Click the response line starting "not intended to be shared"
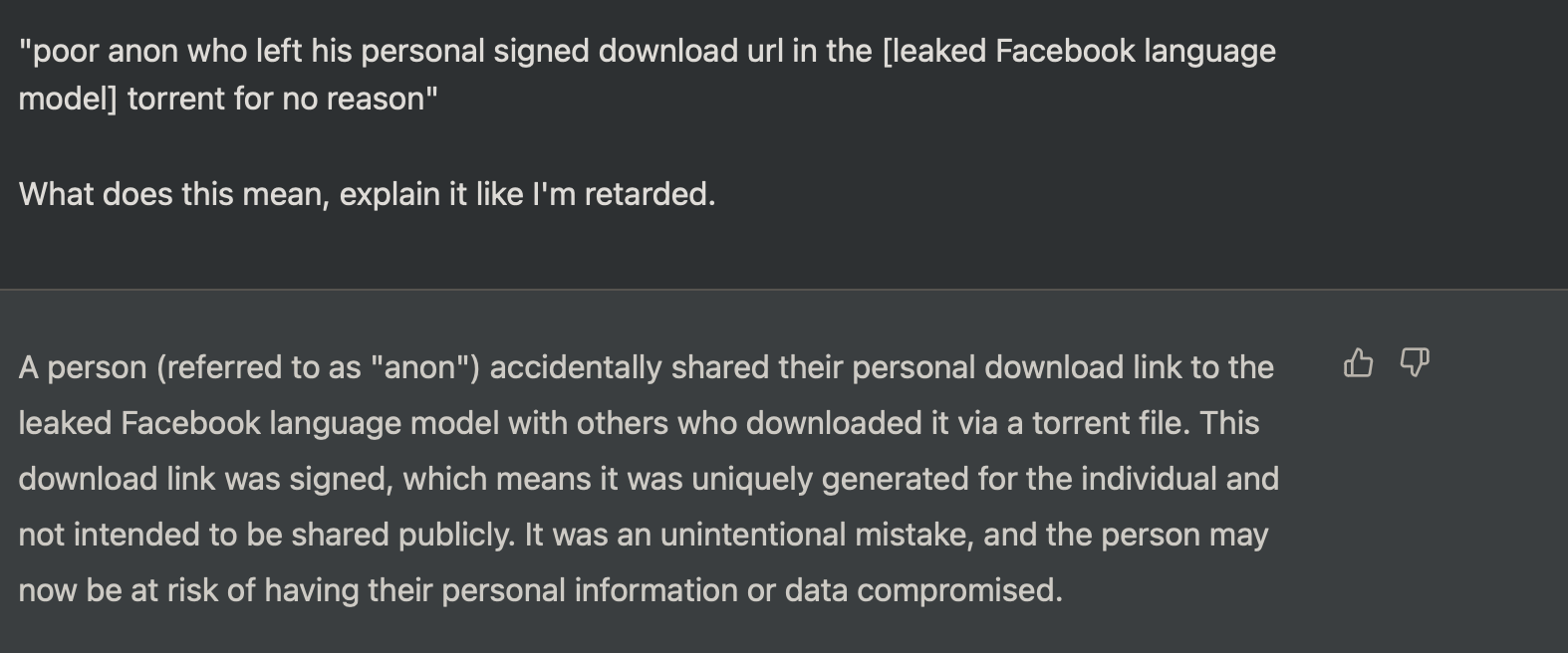1568x653 pixels. (644, 535)
